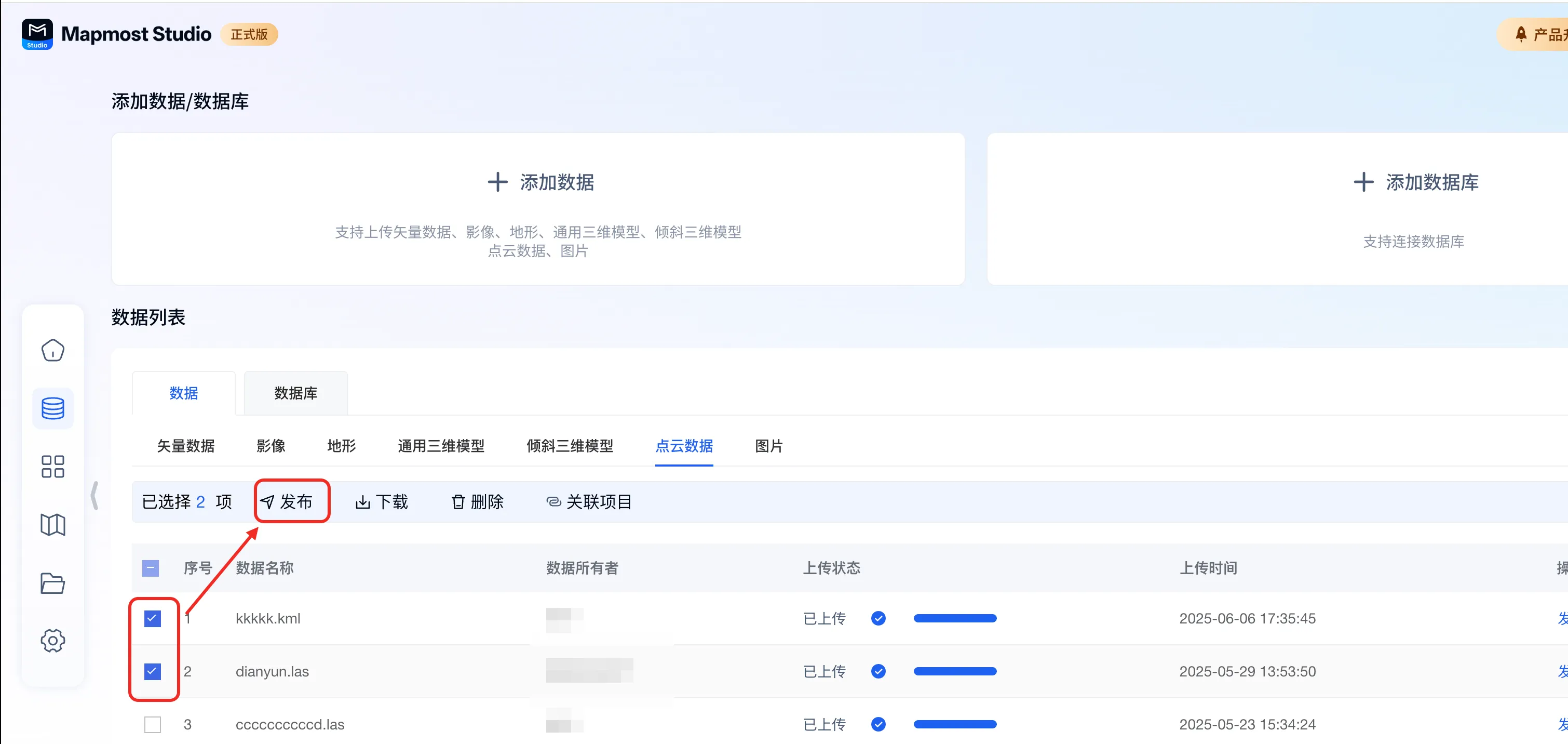Select the 矢量数据 category tab
1568x744 pixels.
186,445
